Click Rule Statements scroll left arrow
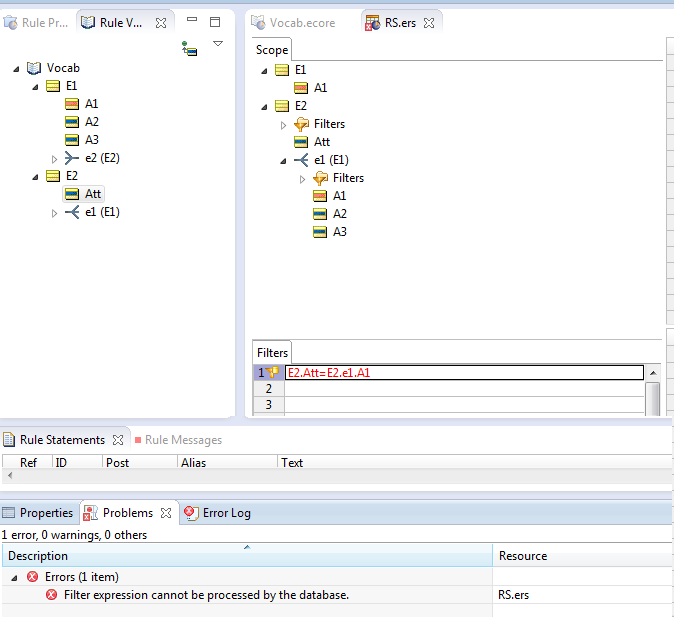 (x=9, y=475)
